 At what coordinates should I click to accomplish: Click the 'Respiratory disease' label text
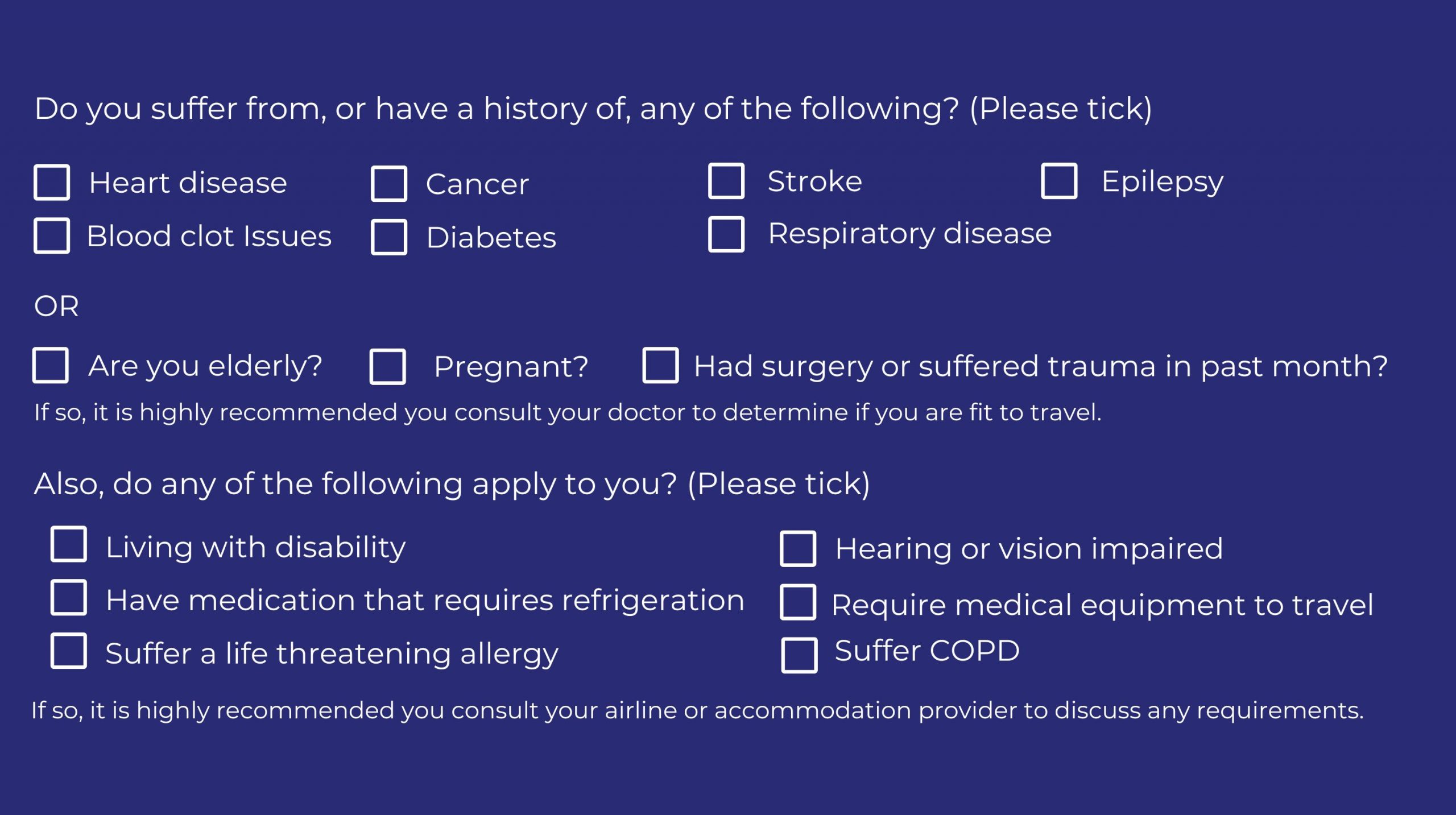tap(909, 233)
